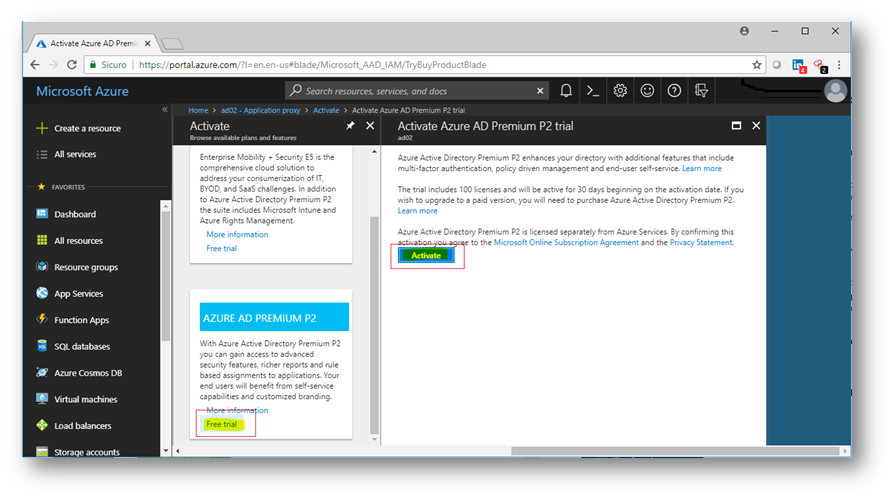Open More information under Azure AD Premium P2
The width and height of the screenshot is (894, 500).
(x=237, y=410)
